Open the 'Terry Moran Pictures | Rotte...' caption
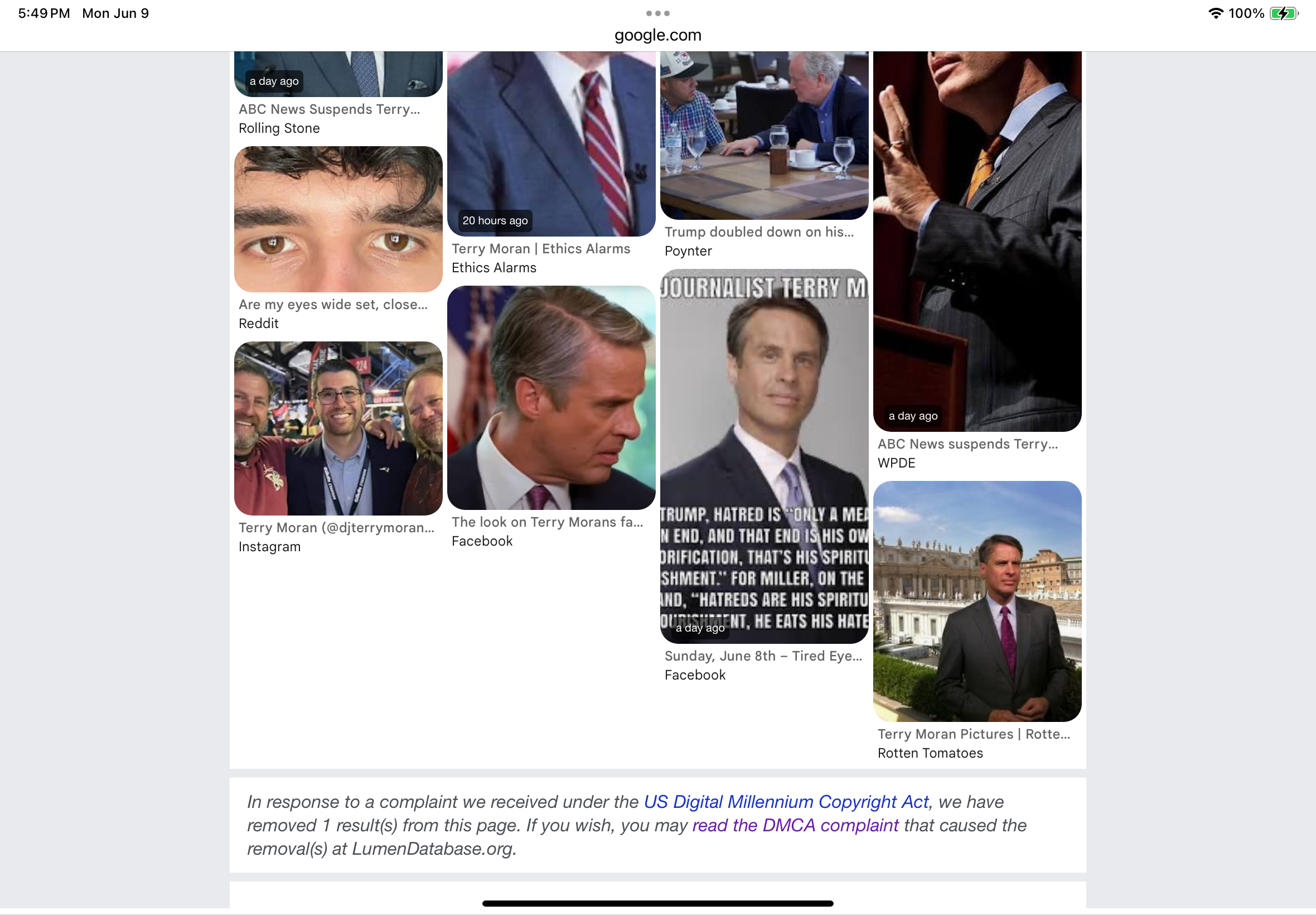The height and width of the screenshot is (915, 1316). pos(974,734)
